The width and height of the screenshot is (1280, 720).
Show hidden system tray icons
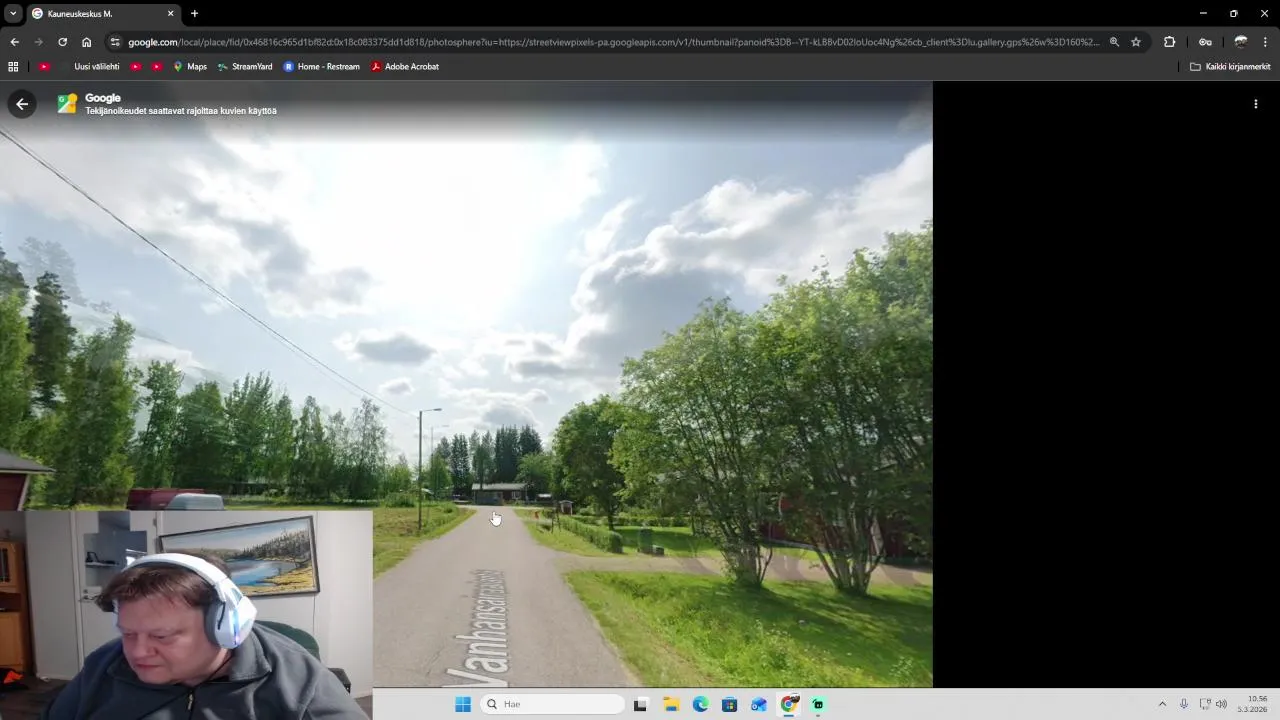(1162, 704)
